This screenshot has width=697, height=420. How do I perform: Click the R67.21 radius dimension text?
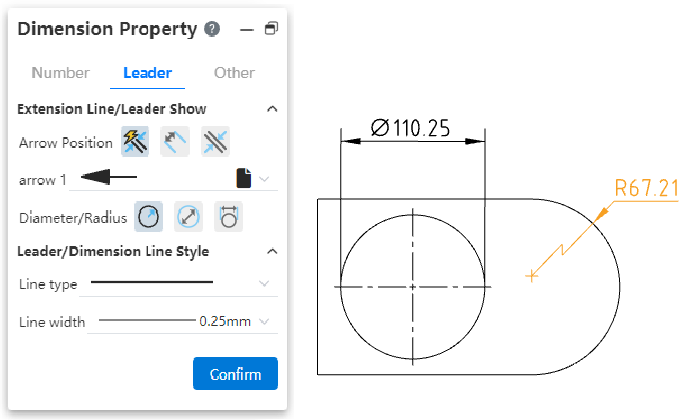point(646,187)
